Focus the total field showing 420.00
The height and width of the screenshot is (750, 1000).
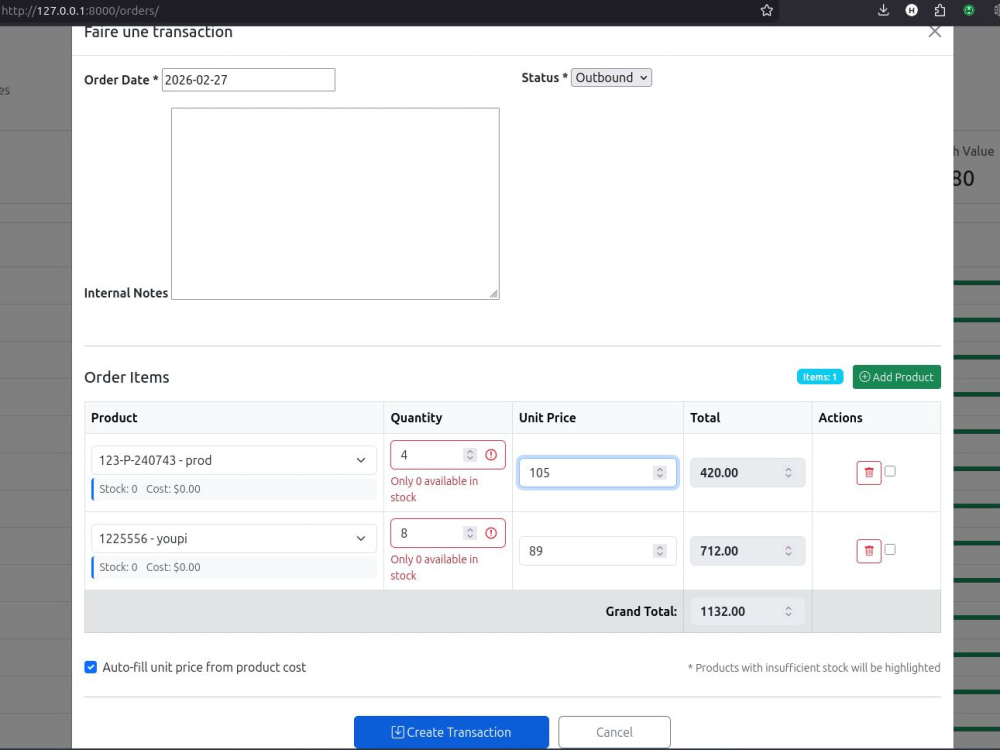(747, 473)
